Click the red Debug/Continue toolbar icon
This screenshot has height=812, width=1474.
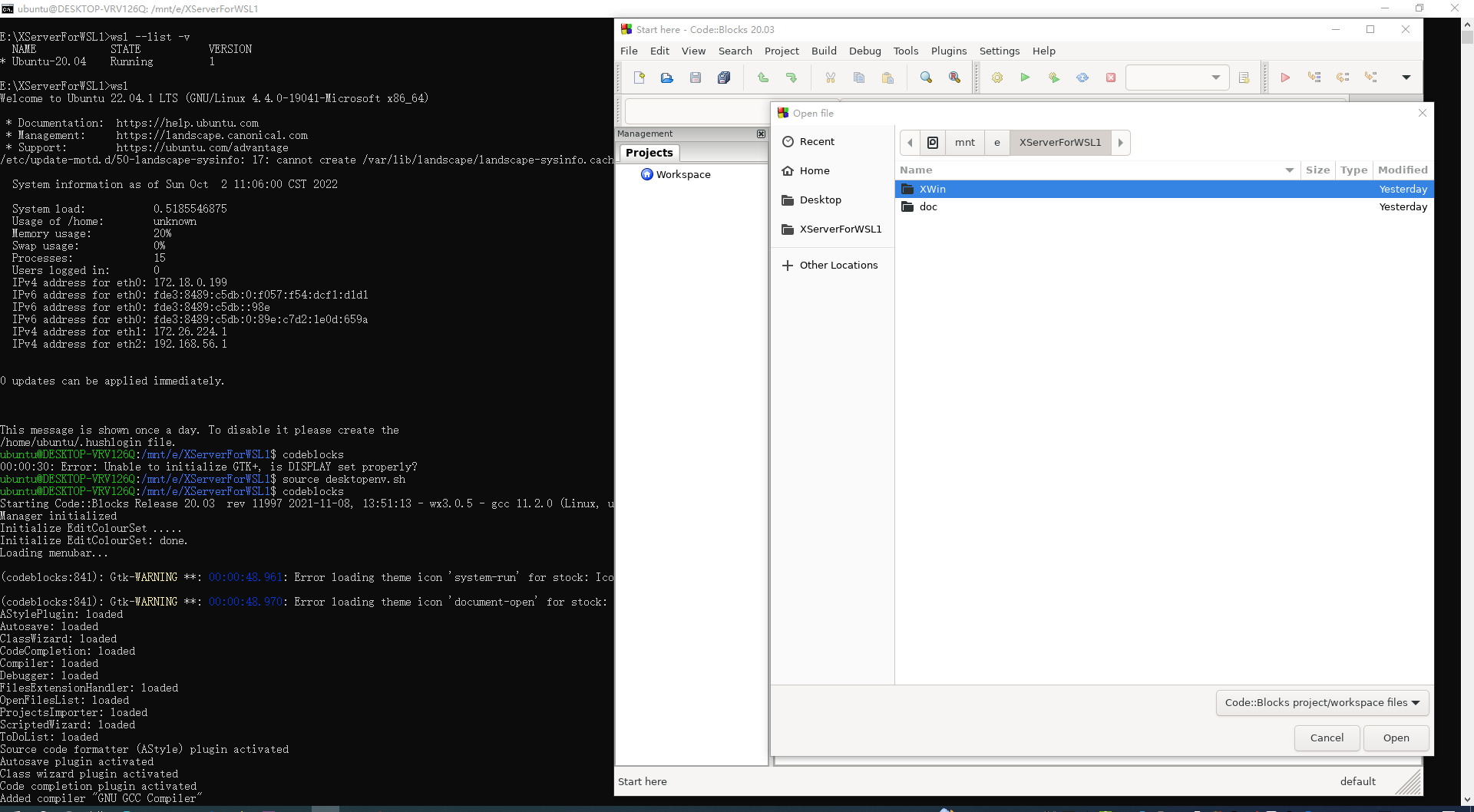pyautogui.click(x=1285, y=78)
